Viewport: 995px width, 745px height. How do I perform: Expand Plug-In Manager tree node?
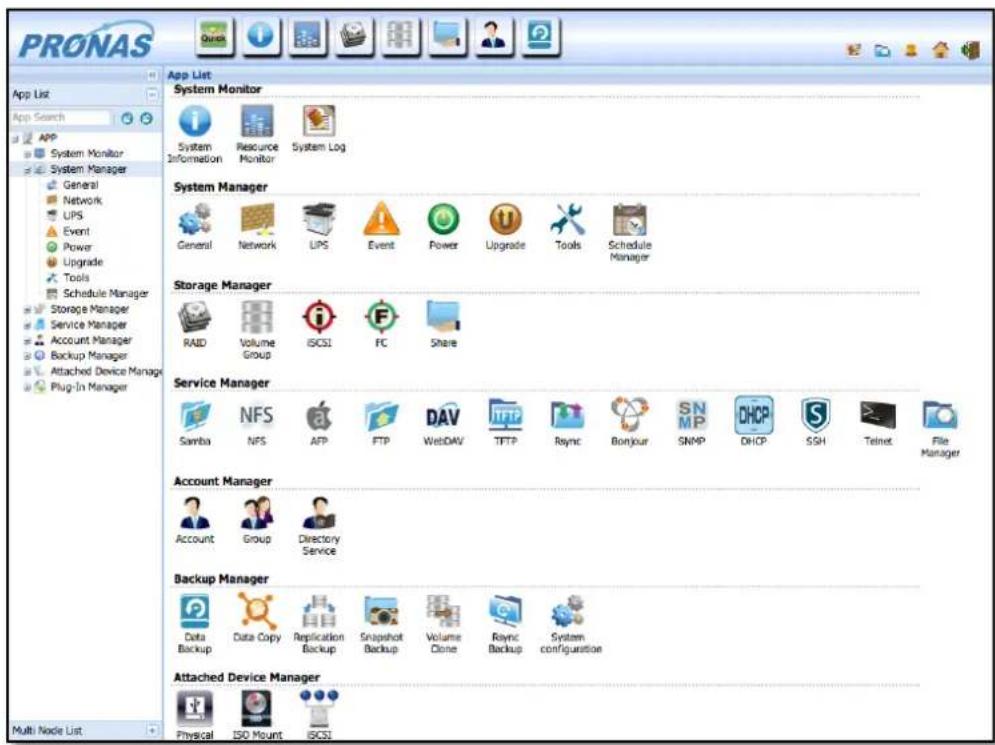[27, 387]
